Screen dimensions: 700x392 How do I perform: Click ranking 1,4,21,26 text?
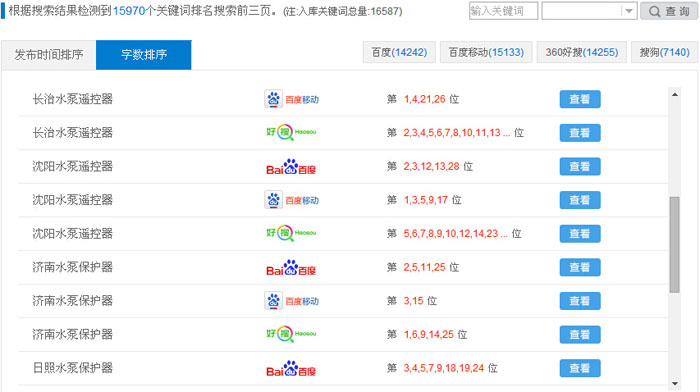click(425, 99)
